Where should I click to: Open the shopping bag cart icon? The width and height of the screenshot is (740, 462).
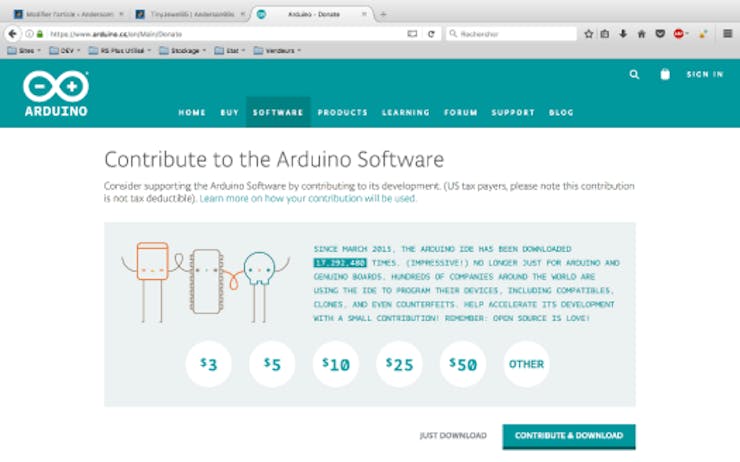point(665,74)
